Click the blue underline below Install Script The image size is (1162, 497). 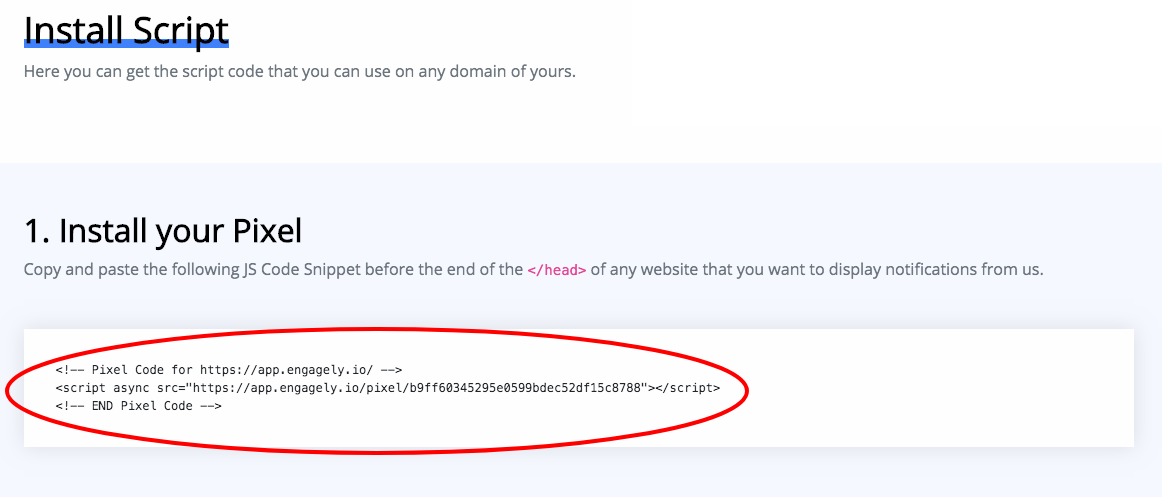126,44
